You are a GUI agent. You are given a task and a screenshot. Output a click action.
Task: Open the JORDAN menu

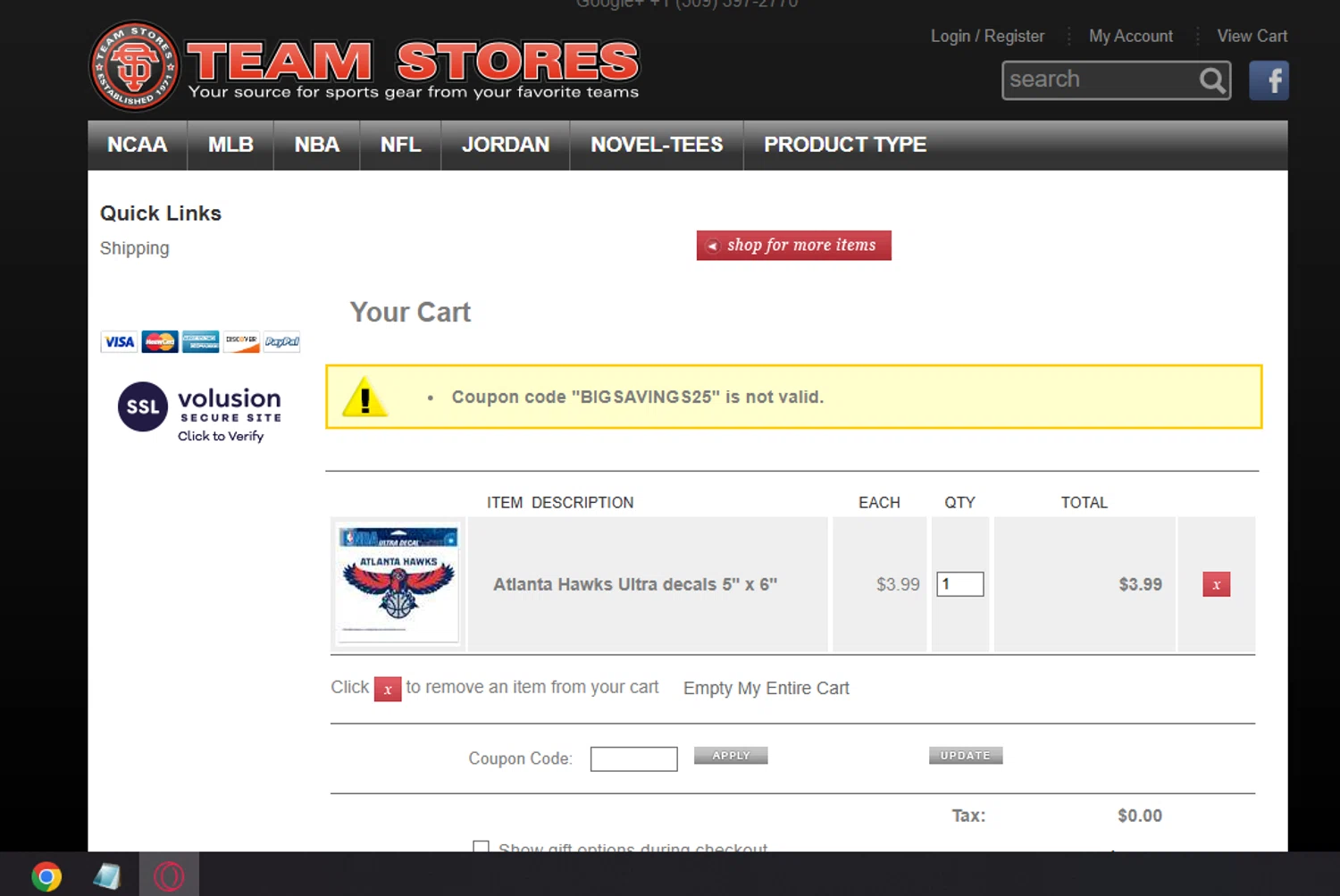pyautogui.click(x=506, y=145)
